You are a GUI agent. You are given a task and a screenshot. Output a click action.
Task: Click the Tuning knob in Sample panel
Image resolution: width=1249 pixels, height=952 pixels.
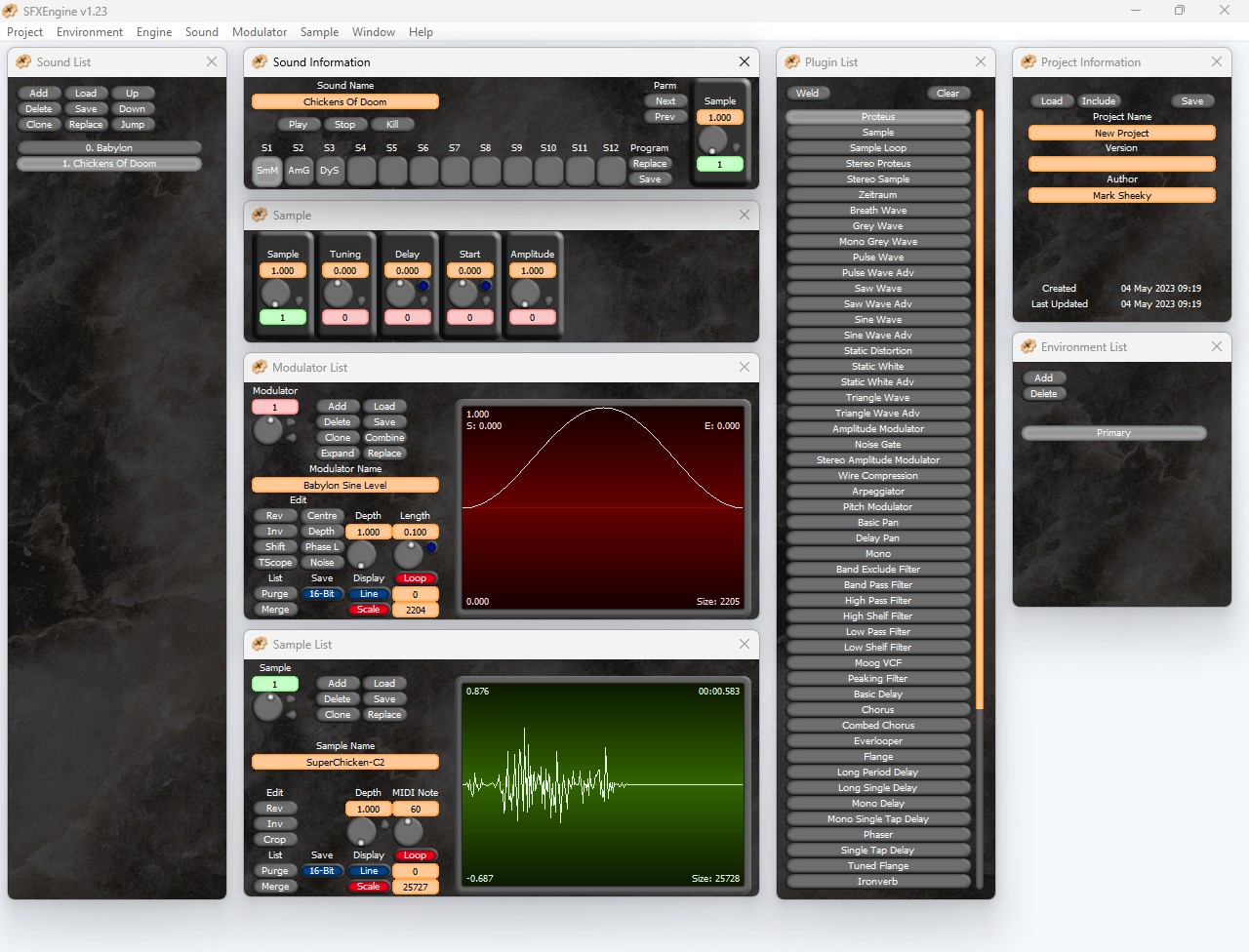click(x=338, y=292)
